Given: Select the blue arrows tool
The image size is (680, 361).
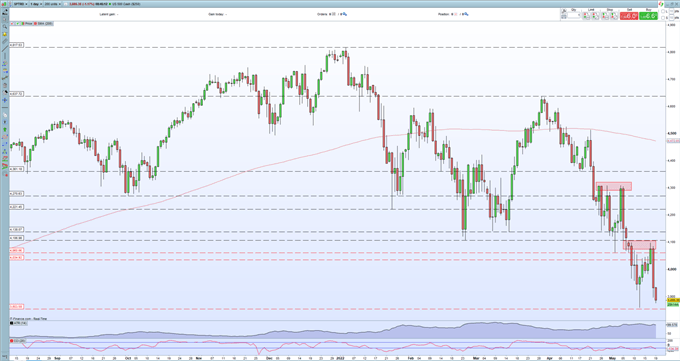Looking at the screenshot, I should [x=5, y=144].
